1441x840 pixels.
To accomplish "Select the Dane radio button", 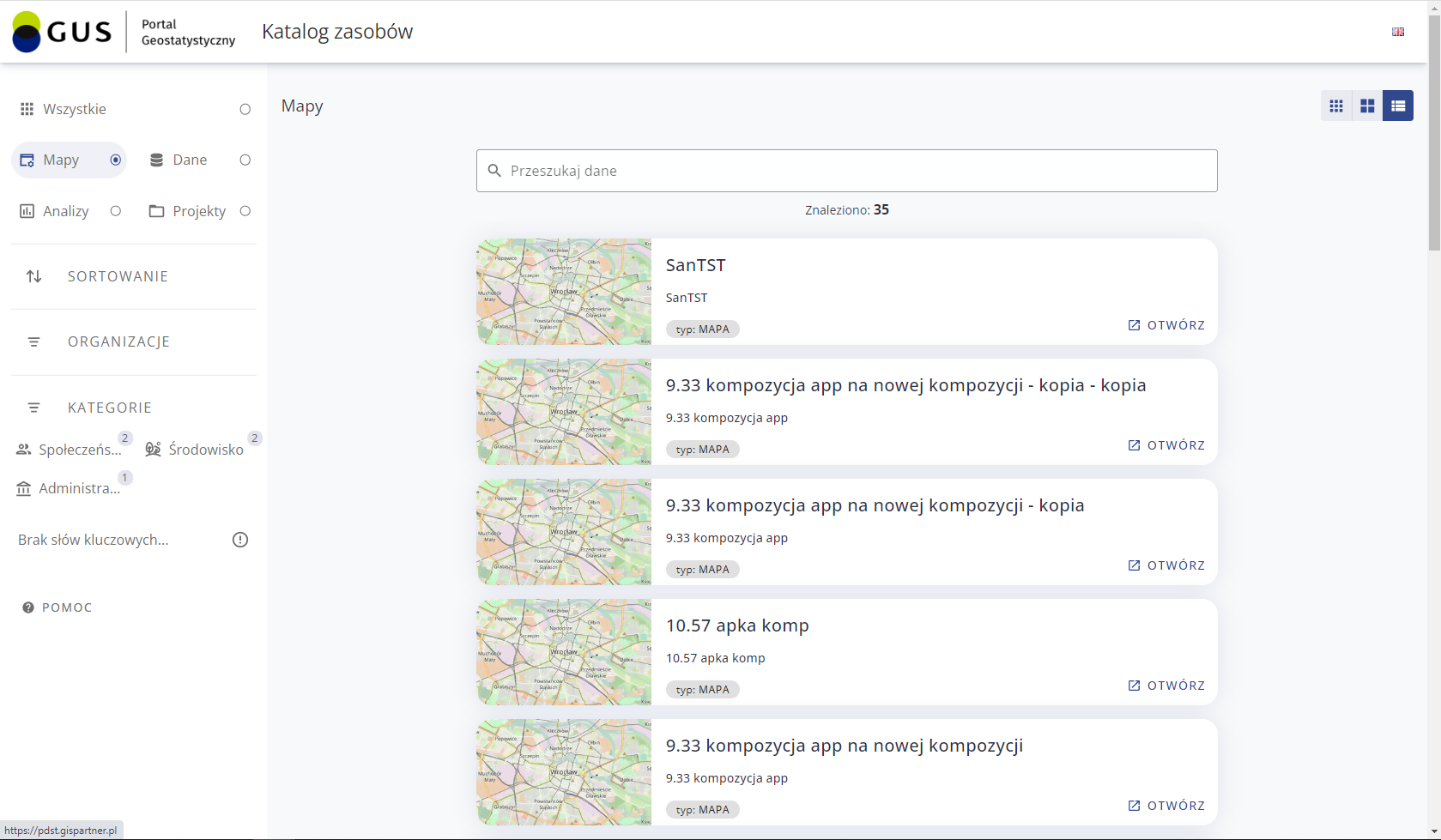I will pyautogui.click(x=245, y=160).
